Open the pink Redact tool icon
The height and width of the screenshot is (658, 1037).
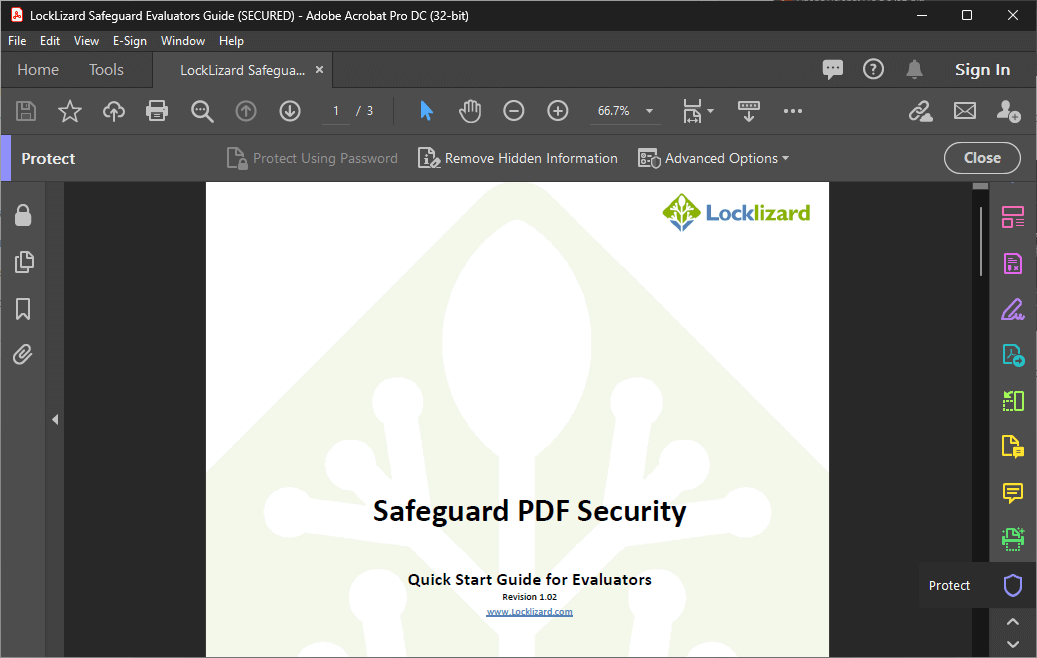(1013, 263)
